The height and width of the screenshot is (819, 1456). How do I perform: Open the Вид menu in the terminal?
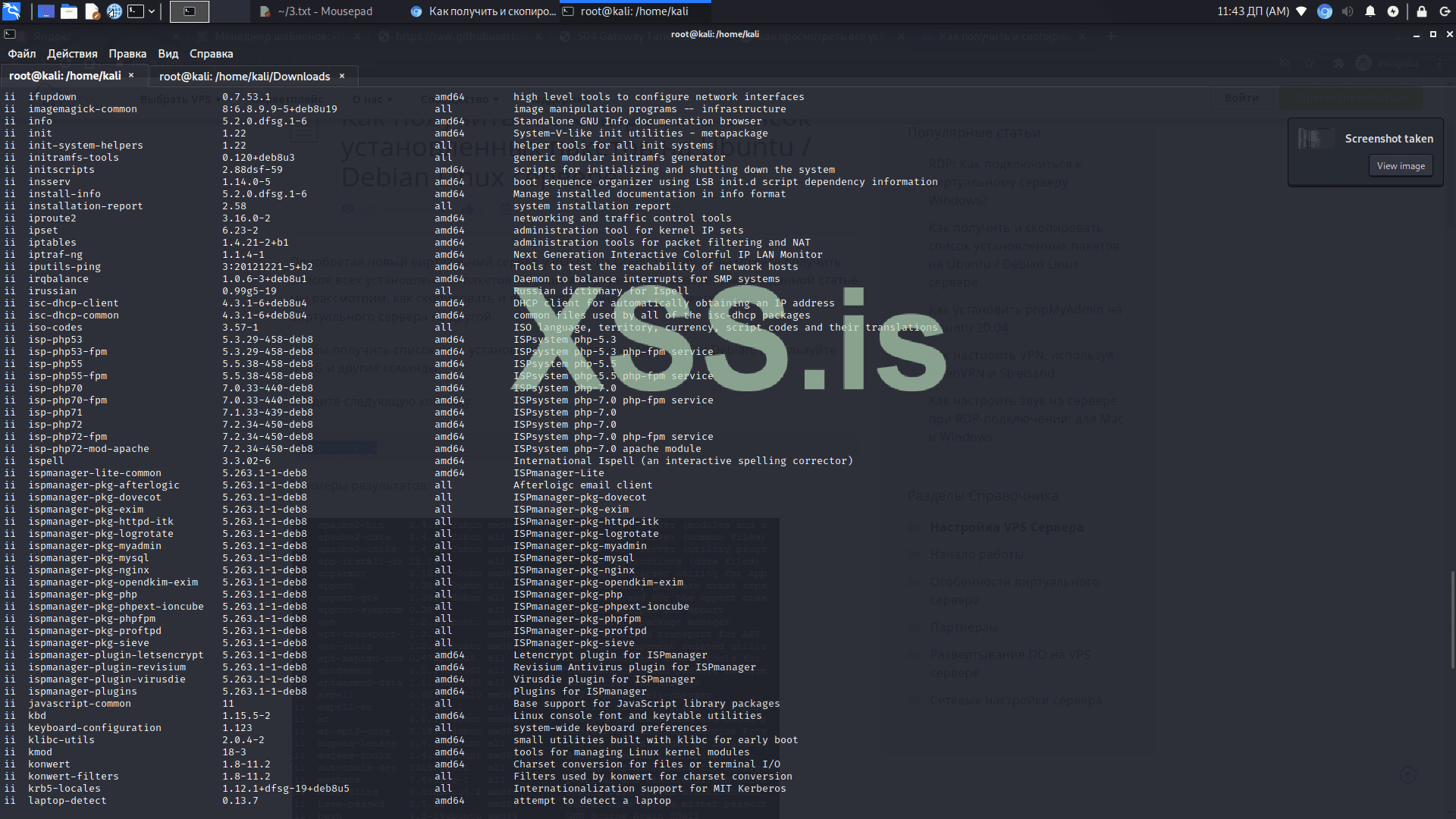pos(168,53)
